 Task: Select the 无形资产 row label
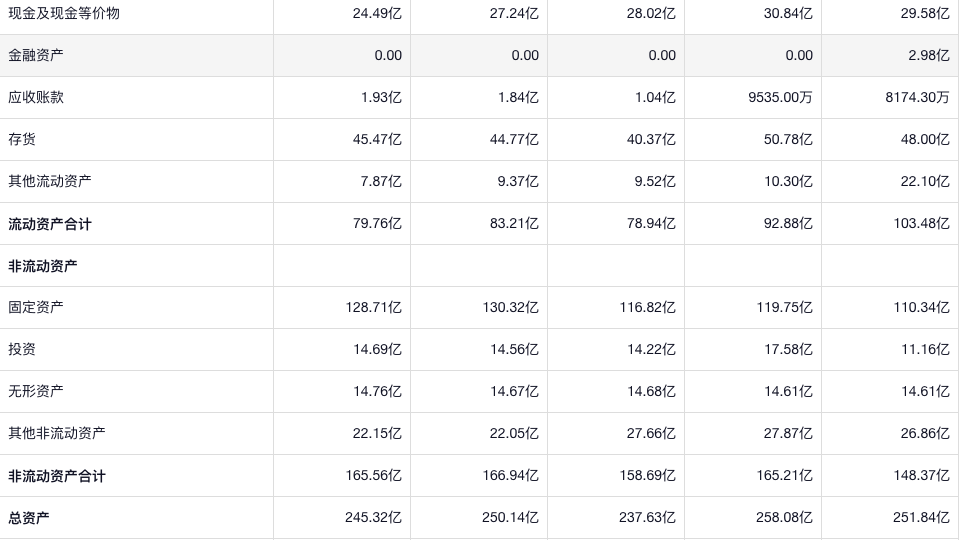36,391
